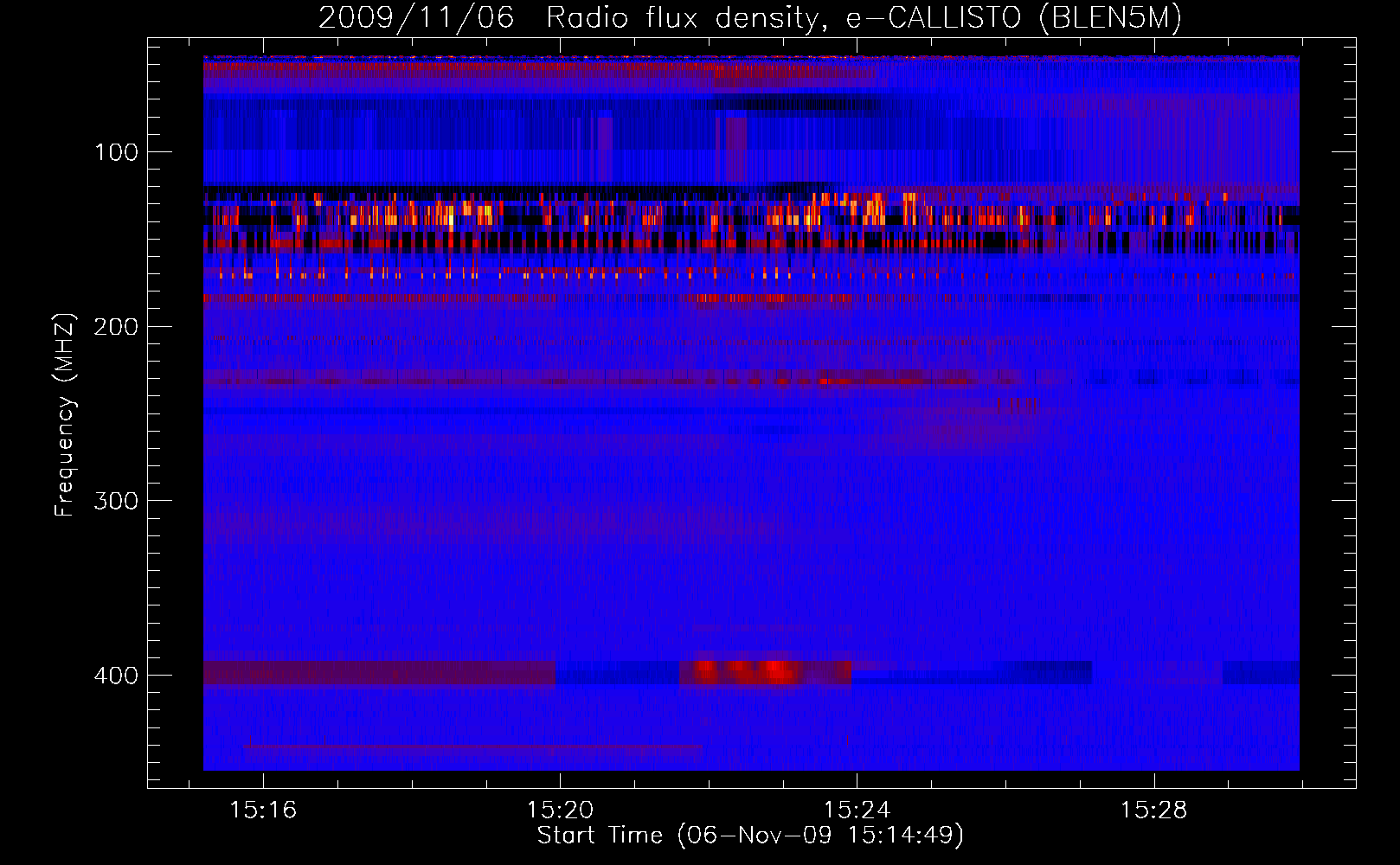Click the 15:20 time tick label
This screenshot has width=1400, height=865.
pyautogui.click(x=560, y=811)
